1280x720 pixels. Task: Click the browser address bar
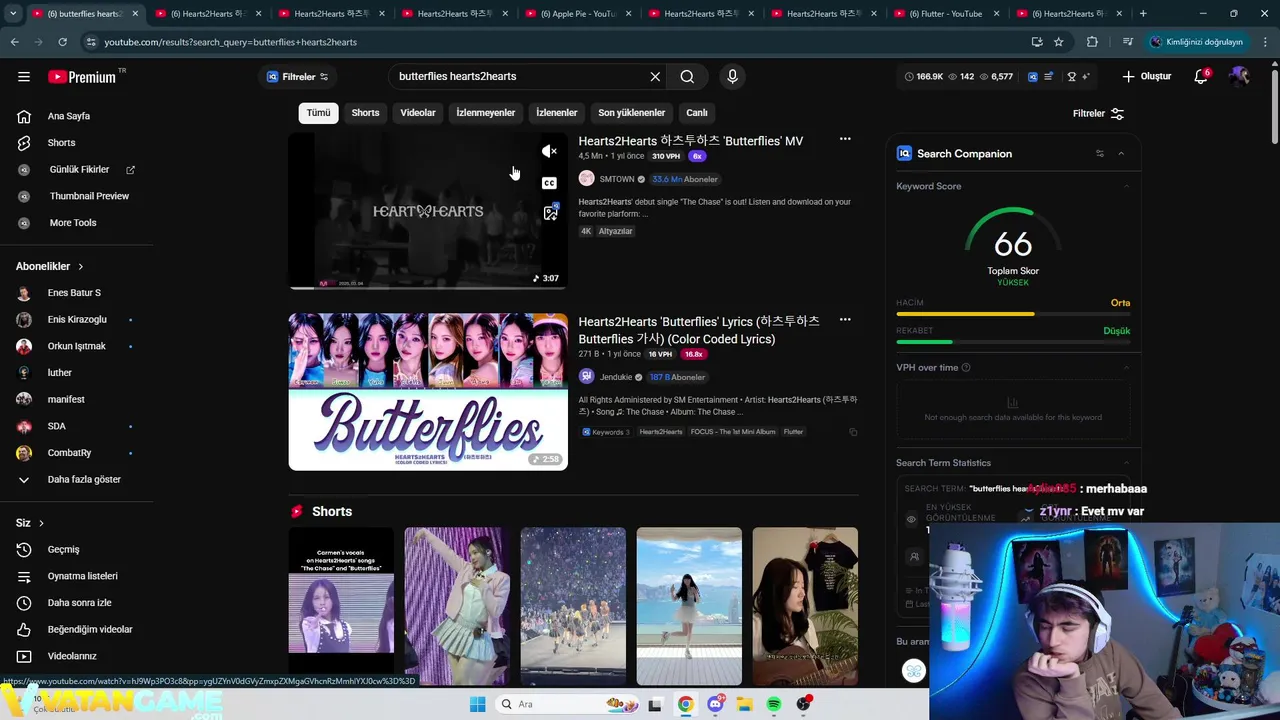click(x=560, y=42)
